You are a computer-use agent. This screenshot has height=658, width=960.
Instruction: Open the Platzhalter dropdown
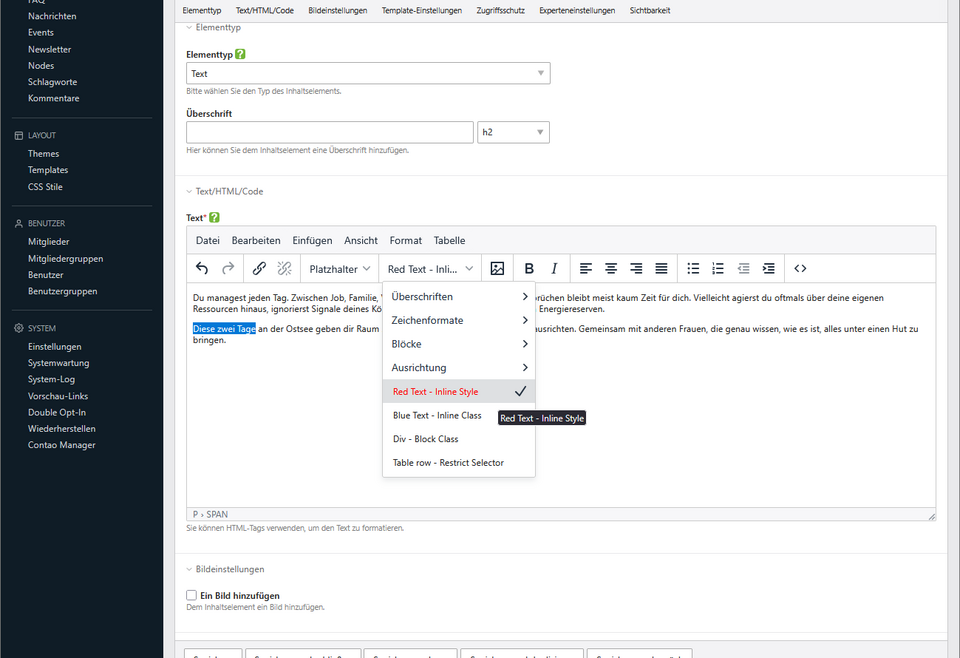tap(340, 268)
